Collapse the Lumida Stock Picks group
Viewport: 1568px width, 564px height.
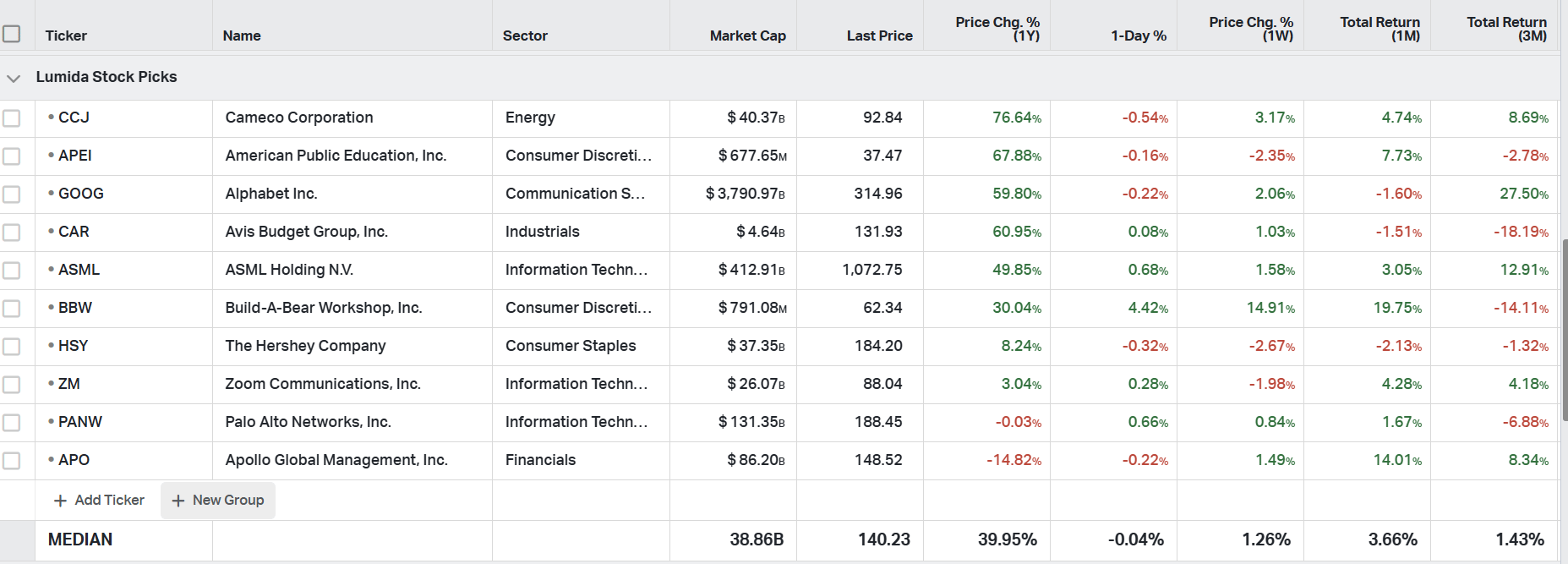click(14, 78)
